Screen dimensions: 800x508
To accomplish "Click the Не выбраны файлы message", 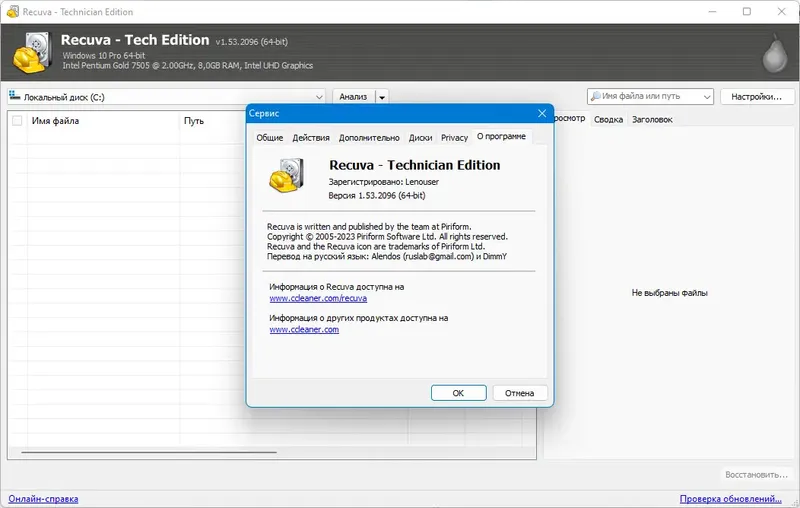I will (669, 293).
